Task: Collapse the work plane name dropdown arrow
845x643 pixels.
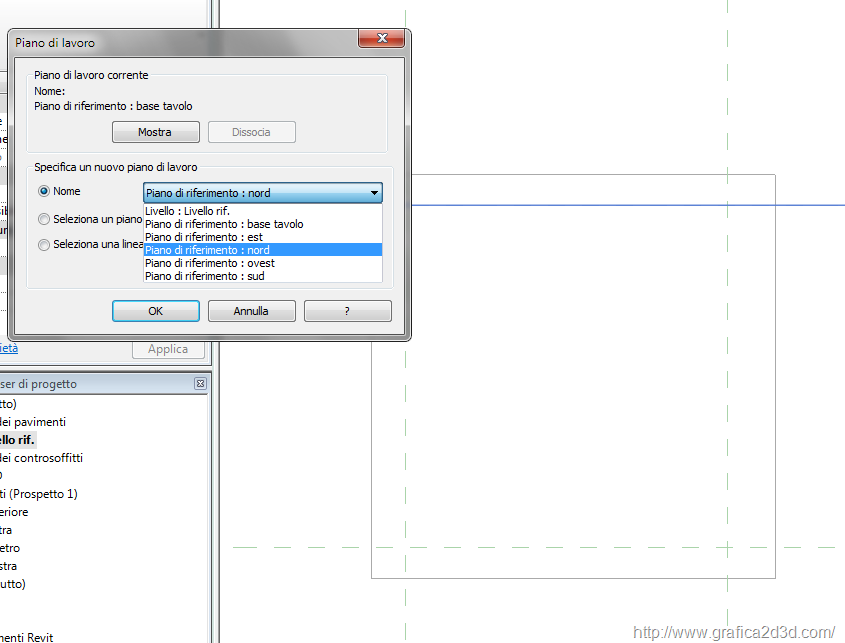Action: tap(374, 193)
